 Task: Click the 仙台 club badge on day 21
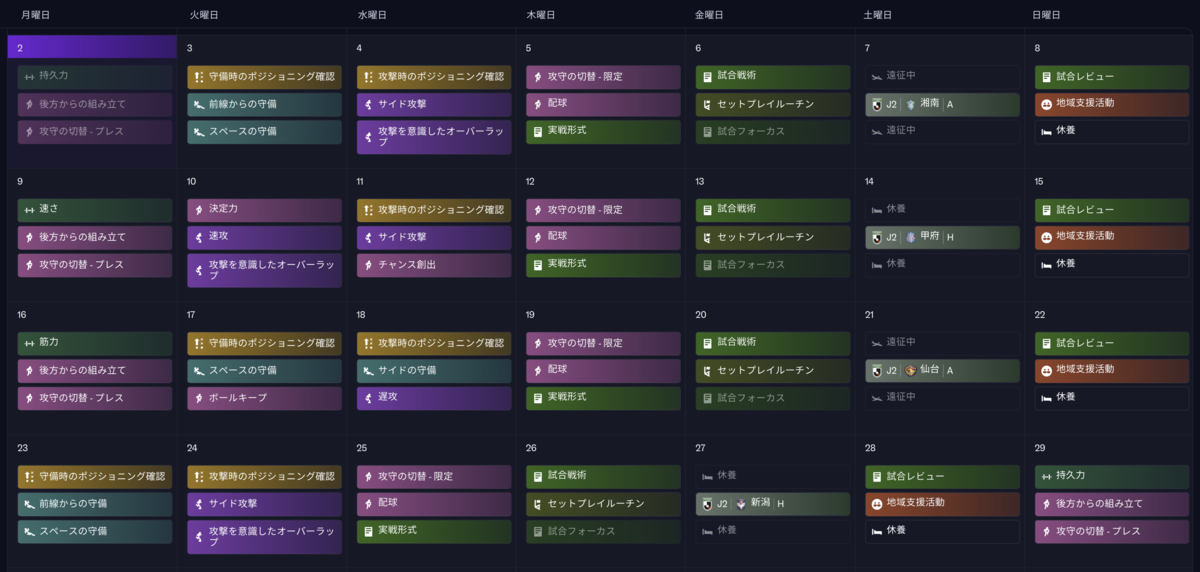910,370
